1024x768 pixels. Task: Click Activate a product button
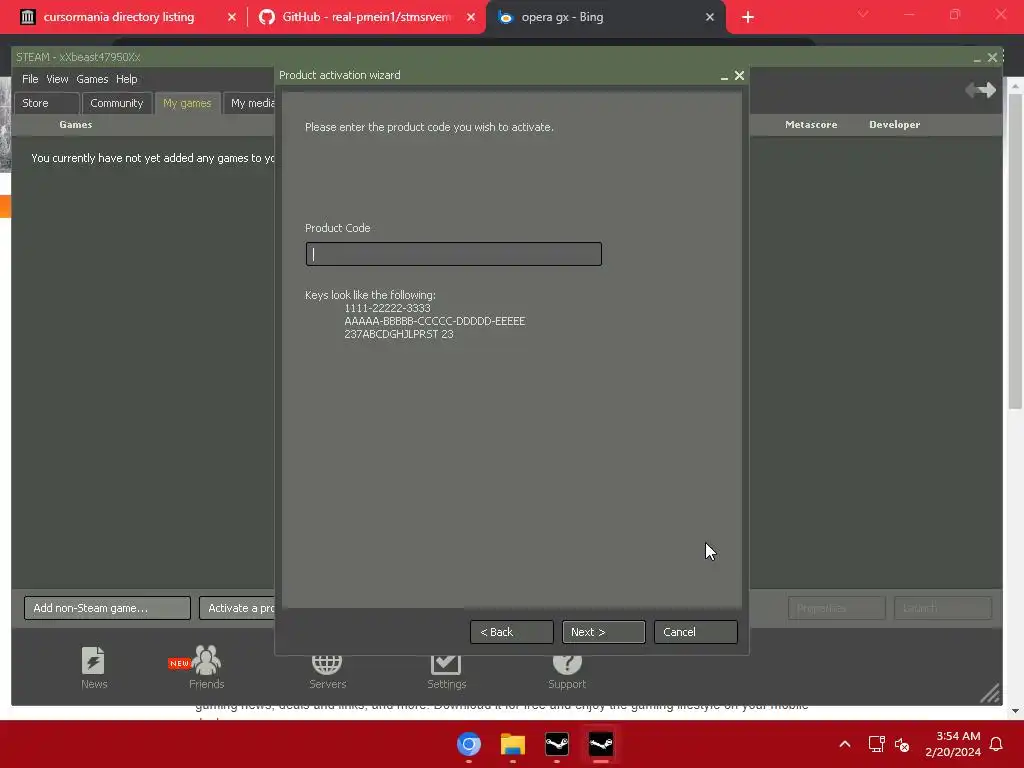click(237, 608)
